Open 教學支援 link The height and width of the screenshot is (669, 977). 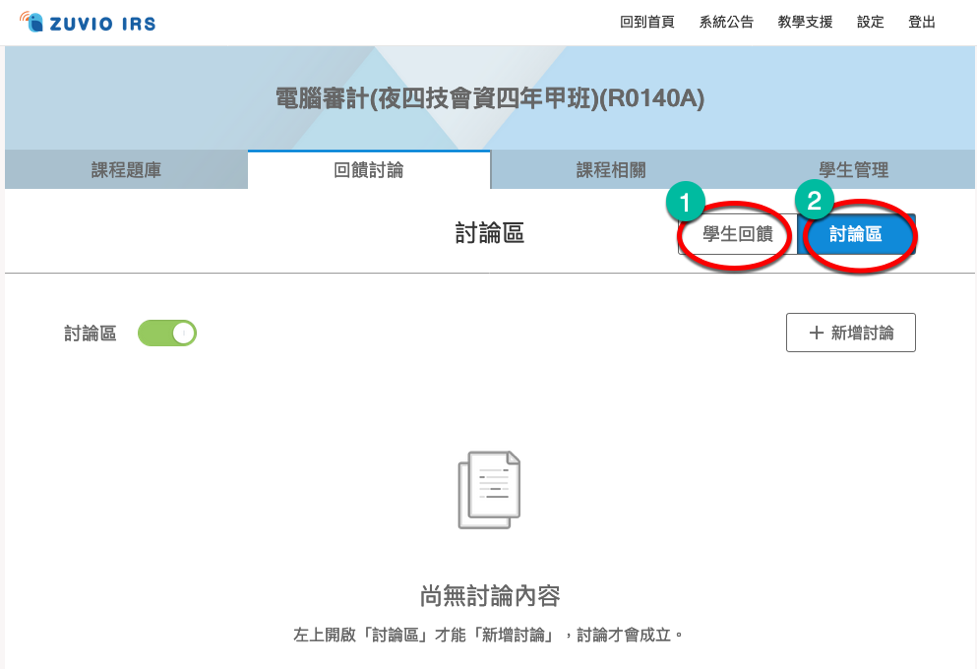(805, 22)
